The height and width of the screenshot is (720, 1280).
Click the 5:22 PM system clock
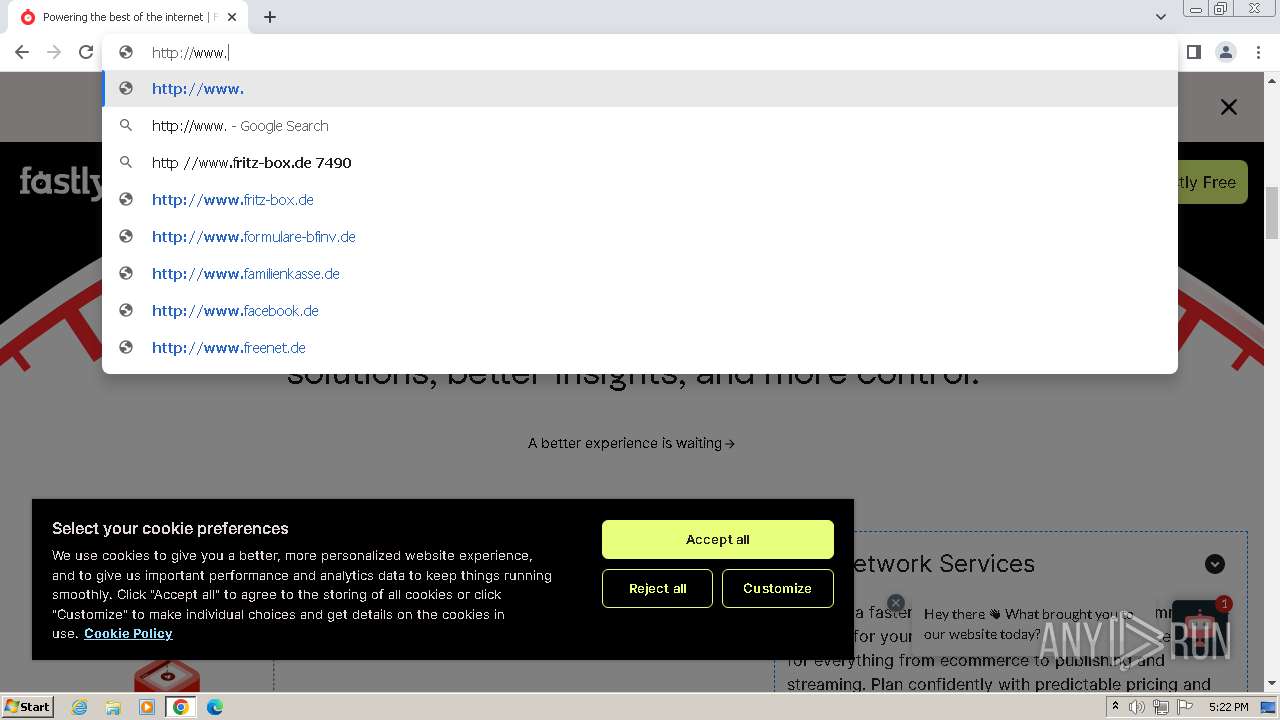tap(1228, 707)
